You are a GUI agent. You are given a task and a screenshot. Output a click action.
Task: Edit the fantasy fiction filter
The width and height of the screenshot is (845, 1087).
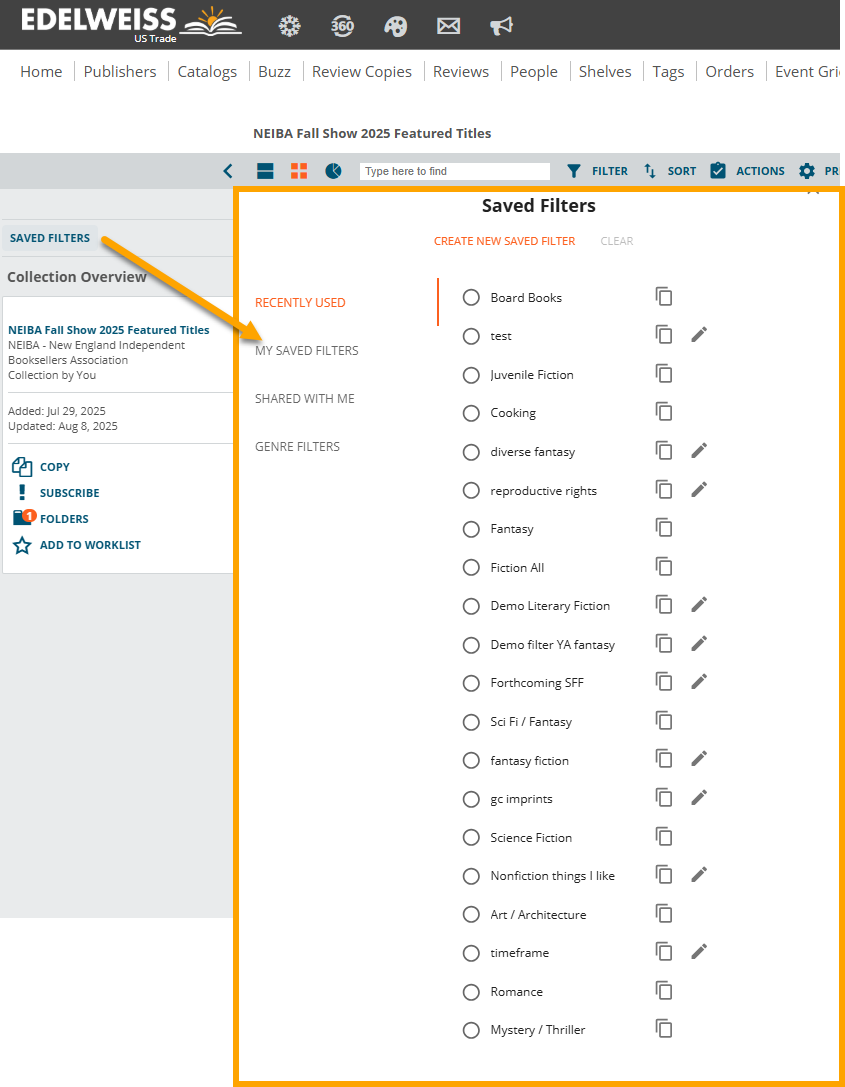pos(699,760)
